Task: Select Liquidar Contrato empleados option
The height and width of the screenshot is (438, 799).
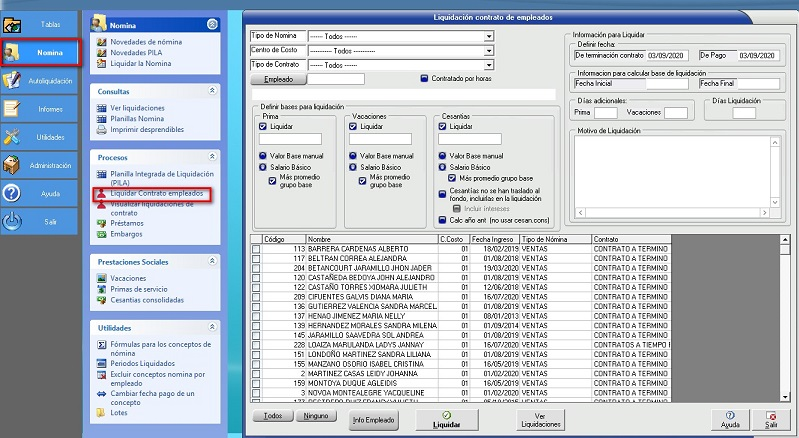Action: [156, 193]
